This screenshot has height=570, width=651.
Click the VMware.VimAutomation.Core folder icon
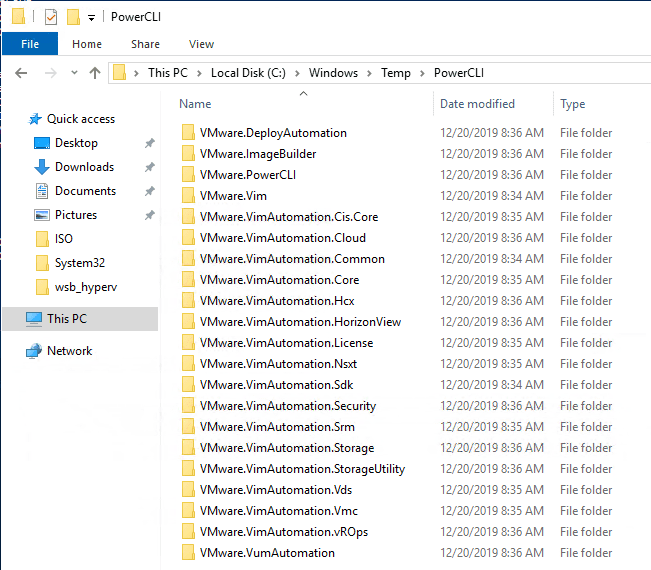pyautogui.click(x=188, y=279)
